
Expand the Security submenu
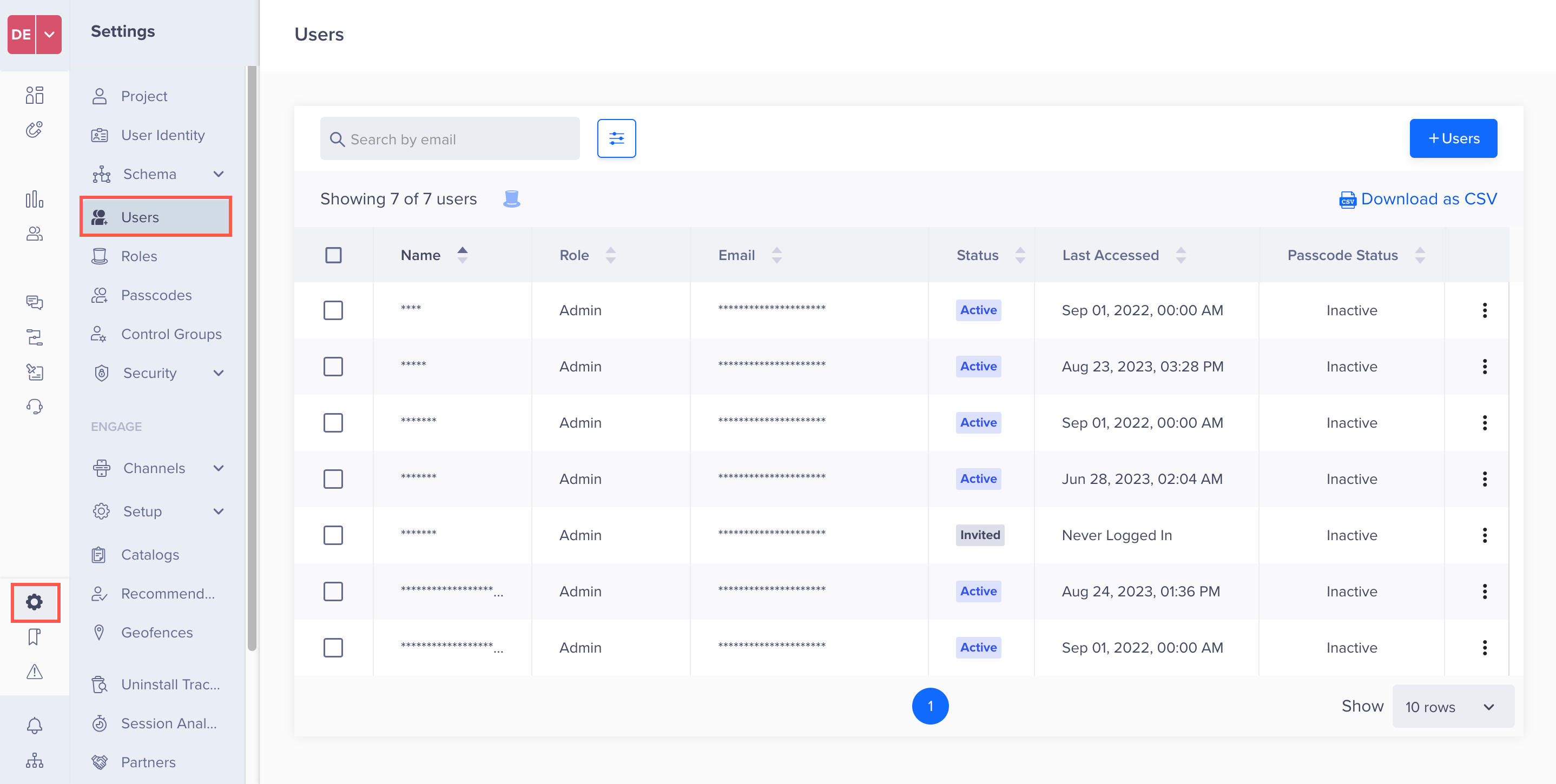click(x=218, y=373)
